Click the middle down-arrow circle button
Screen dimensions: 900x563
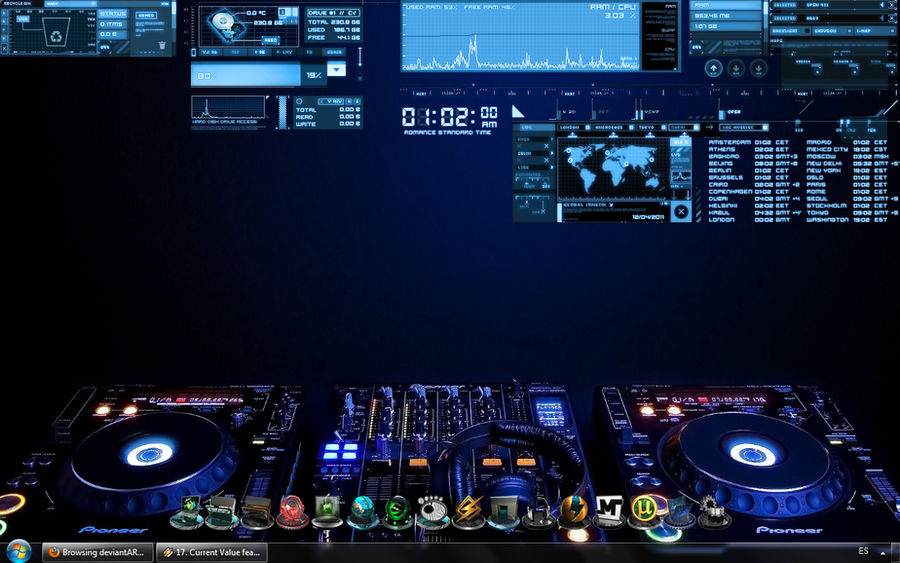[735, 68]
